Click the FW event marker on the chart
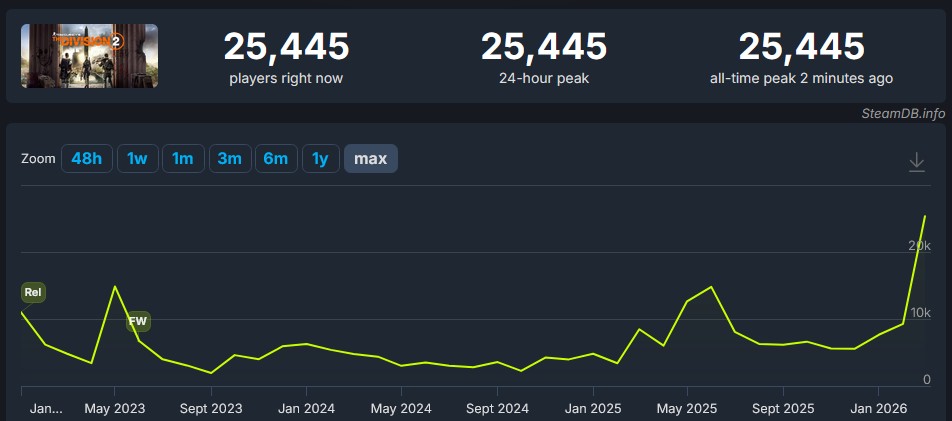The width and height of the screenshot is (952, 421). 138,321
